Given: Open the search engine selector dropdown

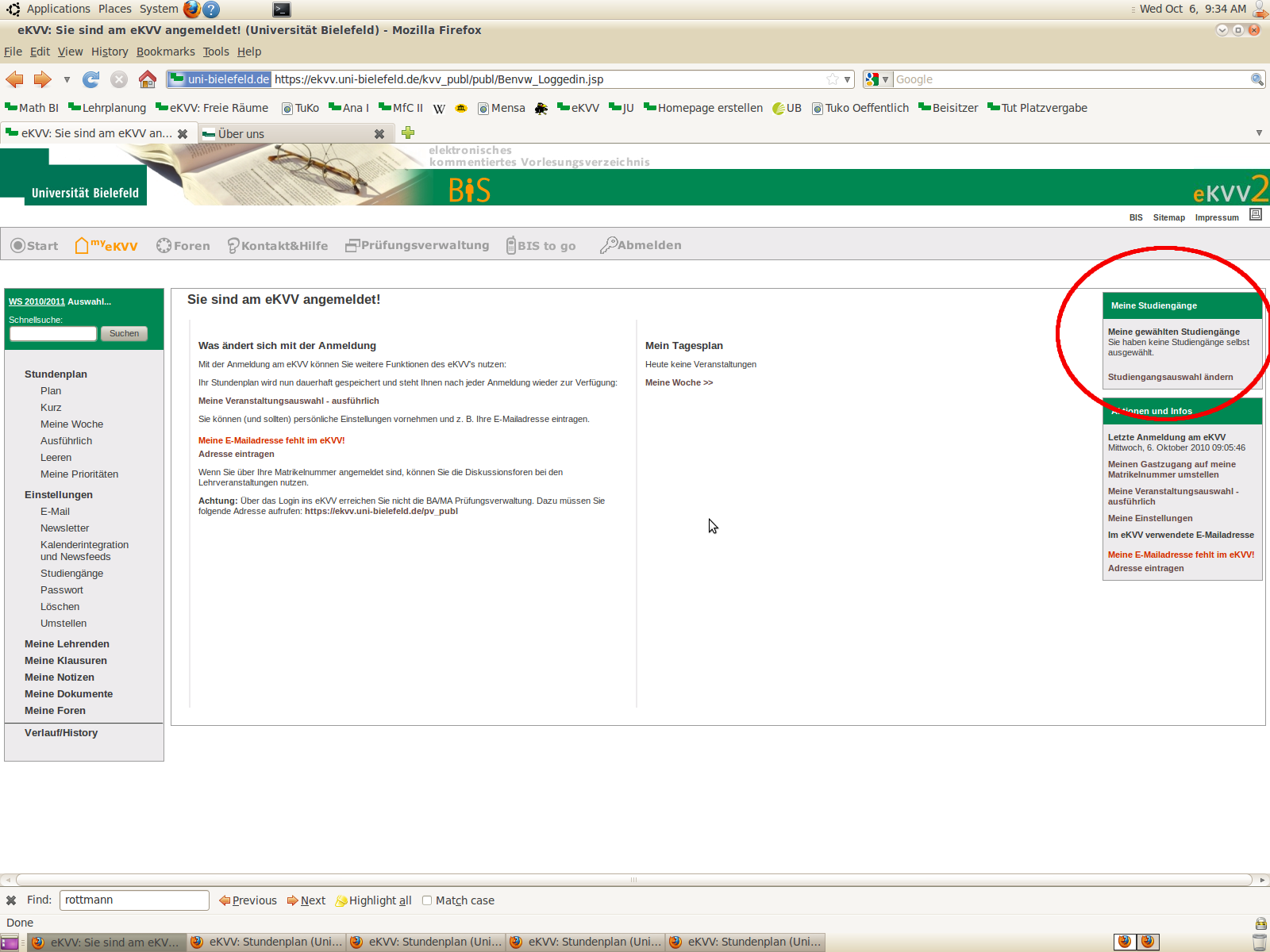Looking at the screenshot, I should [x=877, y=79].
